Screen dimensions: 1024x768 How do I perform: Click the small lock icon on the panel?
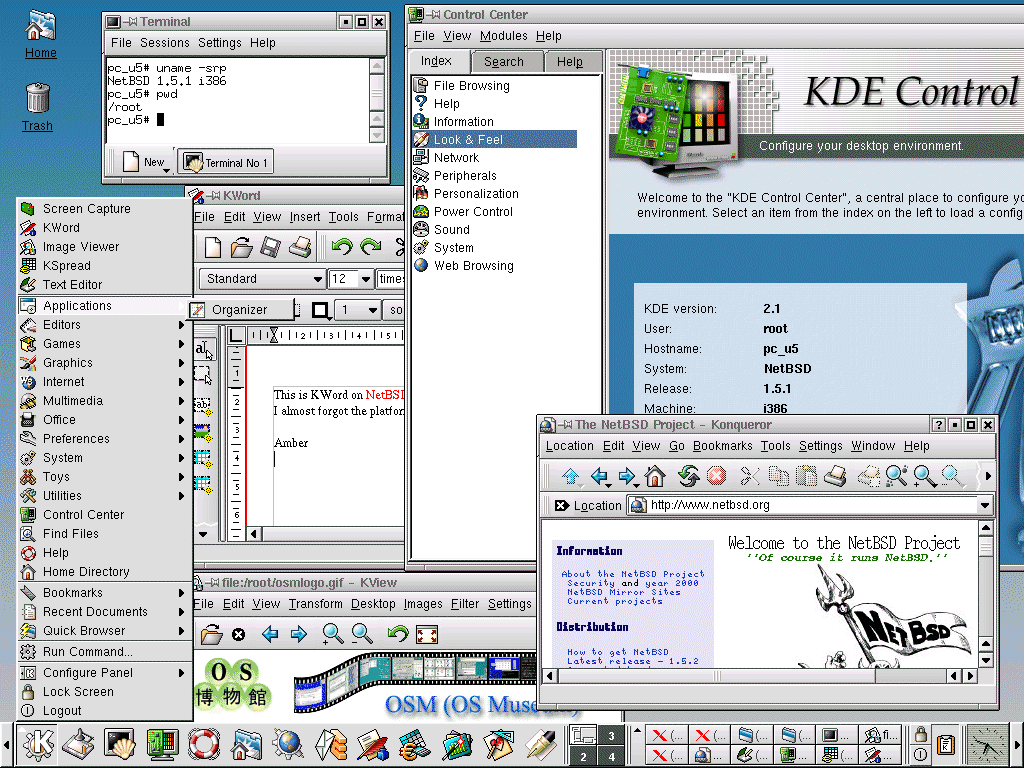pyautogui.click(x=920, y=735)
